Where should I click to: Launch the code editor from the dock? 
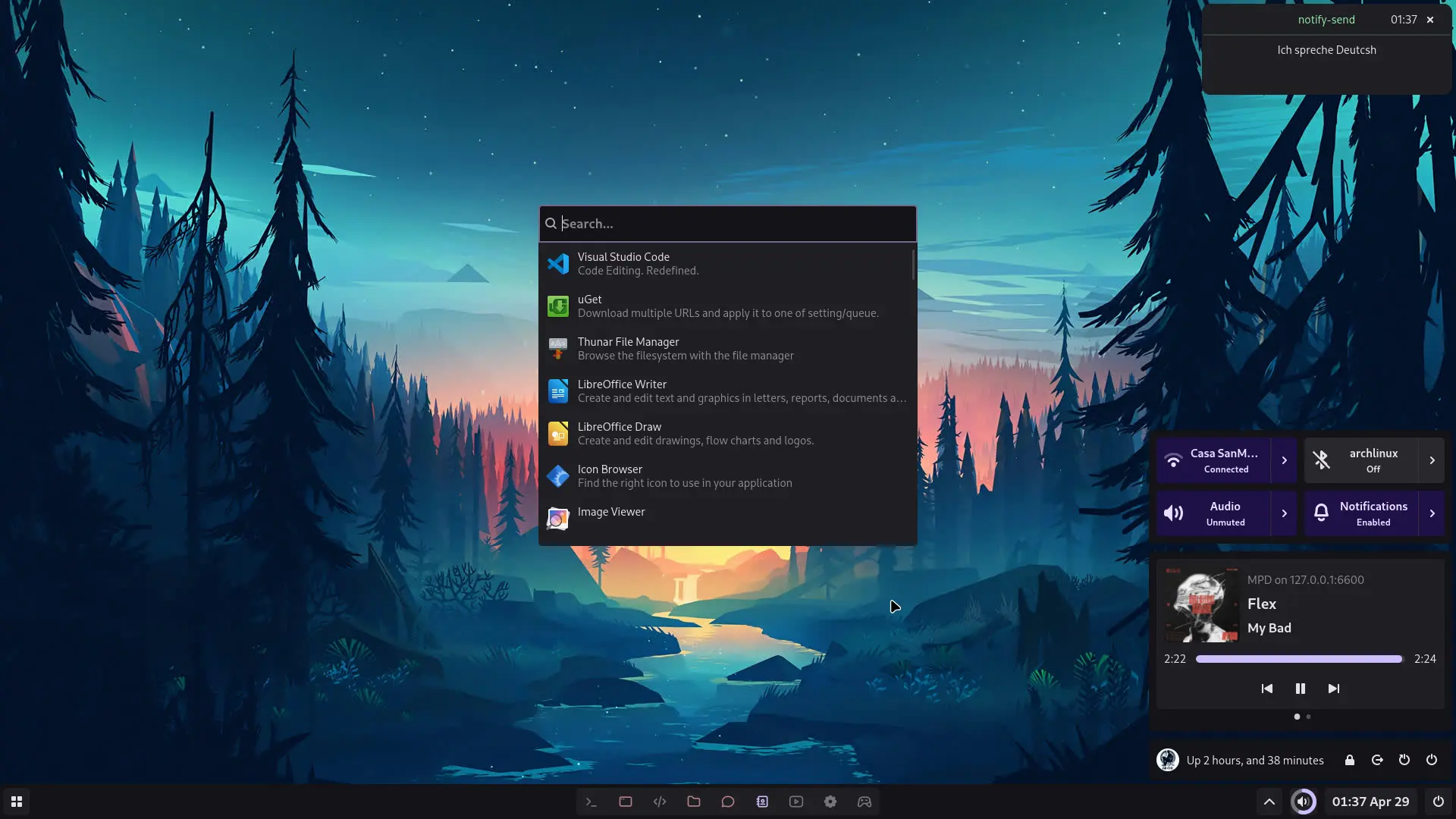coord(659,802)
